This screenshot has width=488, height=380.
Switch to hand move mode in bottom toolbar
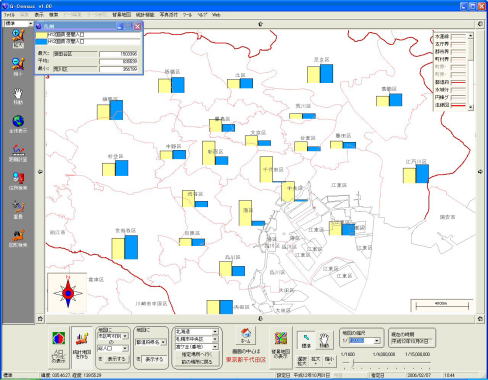tap(324, 341)
